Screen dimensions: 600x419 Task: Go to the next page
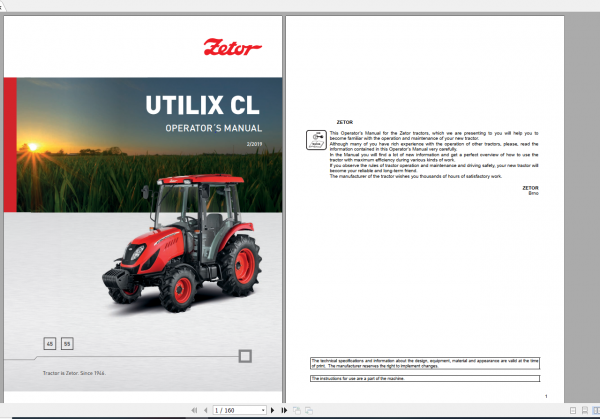tap(272, 410)
